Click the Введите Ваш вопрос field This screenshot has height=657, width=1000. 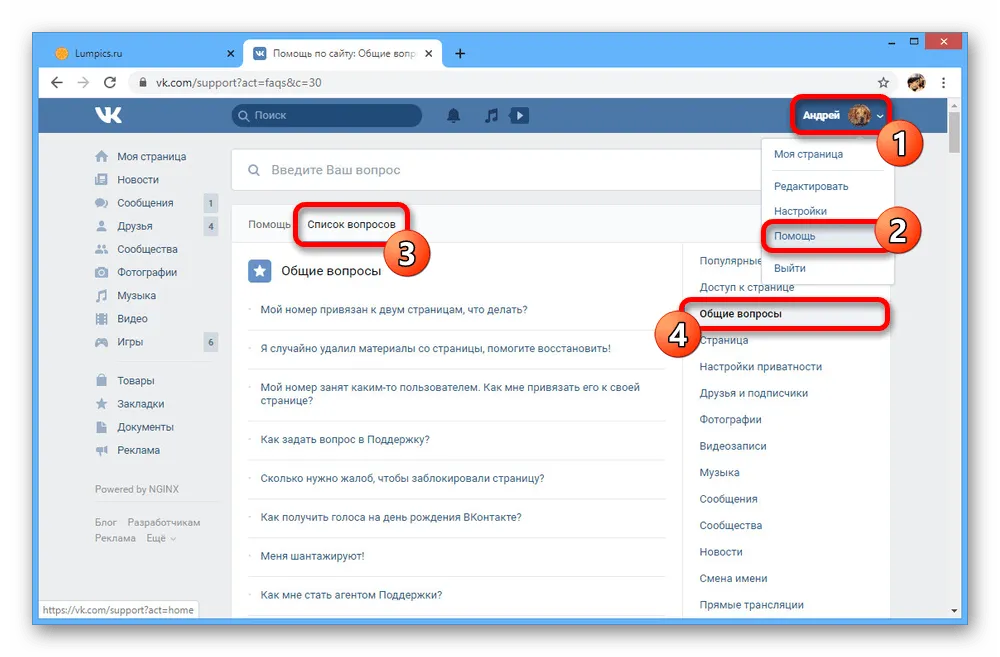pyautogui.click(x=497, y=170)
